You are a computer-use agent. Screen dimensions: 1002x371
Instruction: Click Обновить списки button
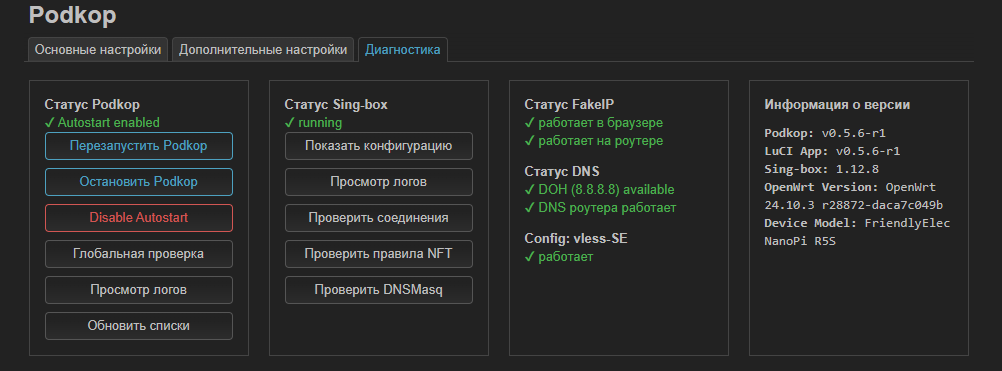[139, 326]
